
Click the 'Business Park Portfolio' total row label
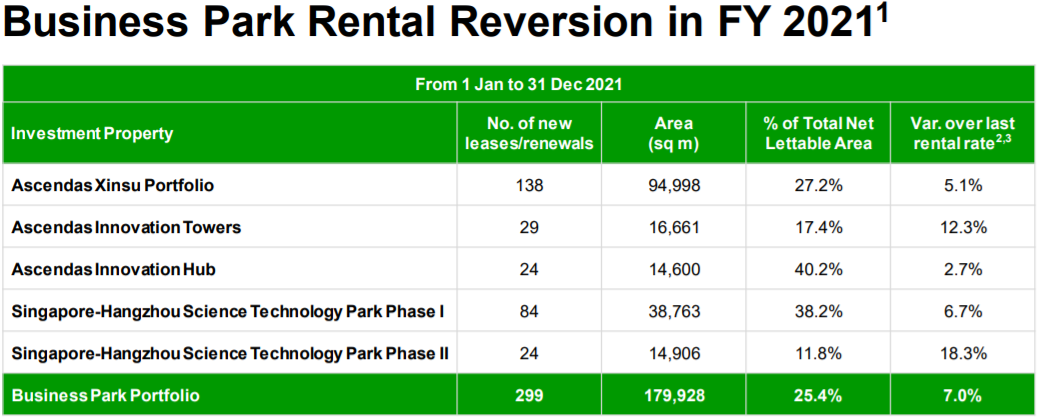click(x=106, y=396)
